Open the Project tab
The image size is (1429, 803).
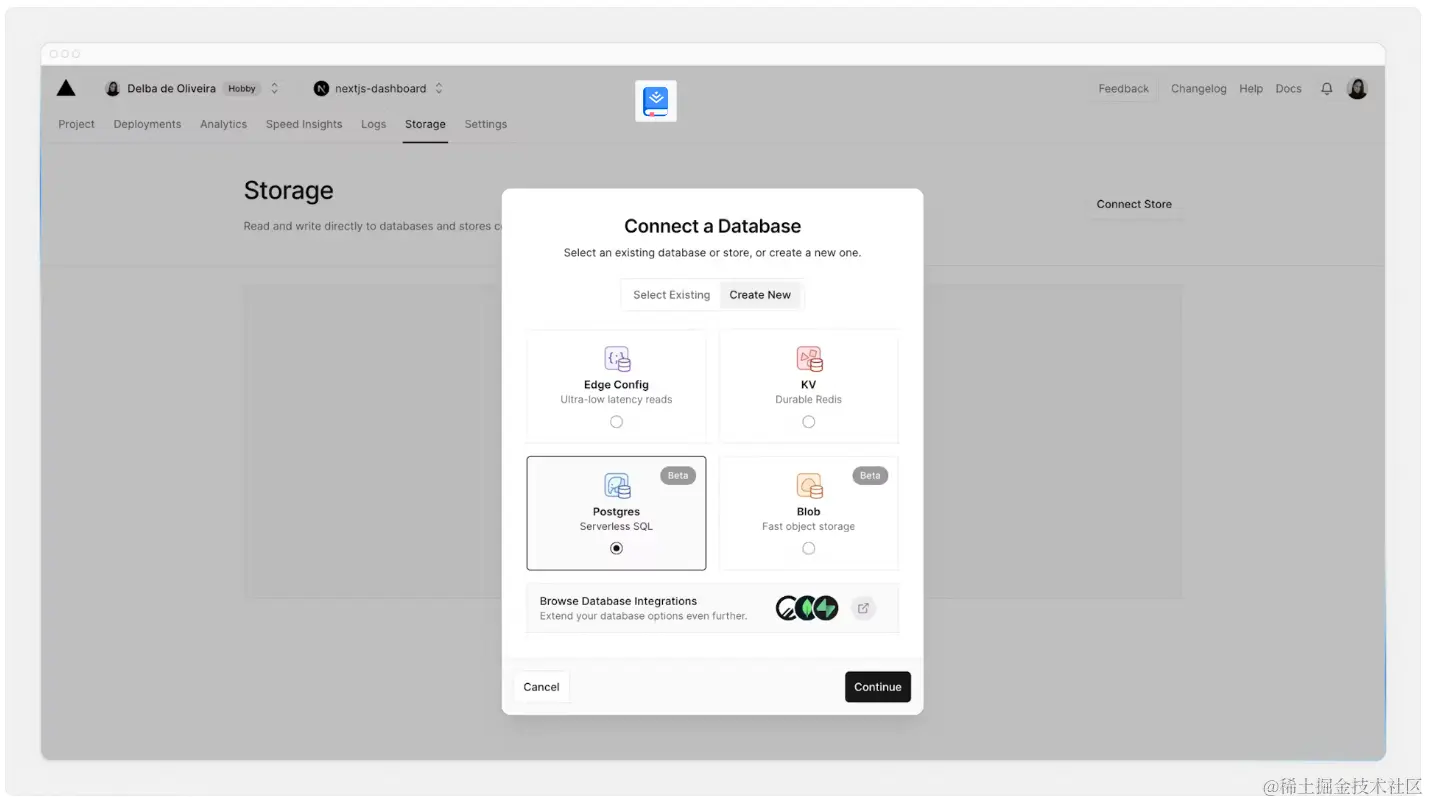[x=77, y=124]
